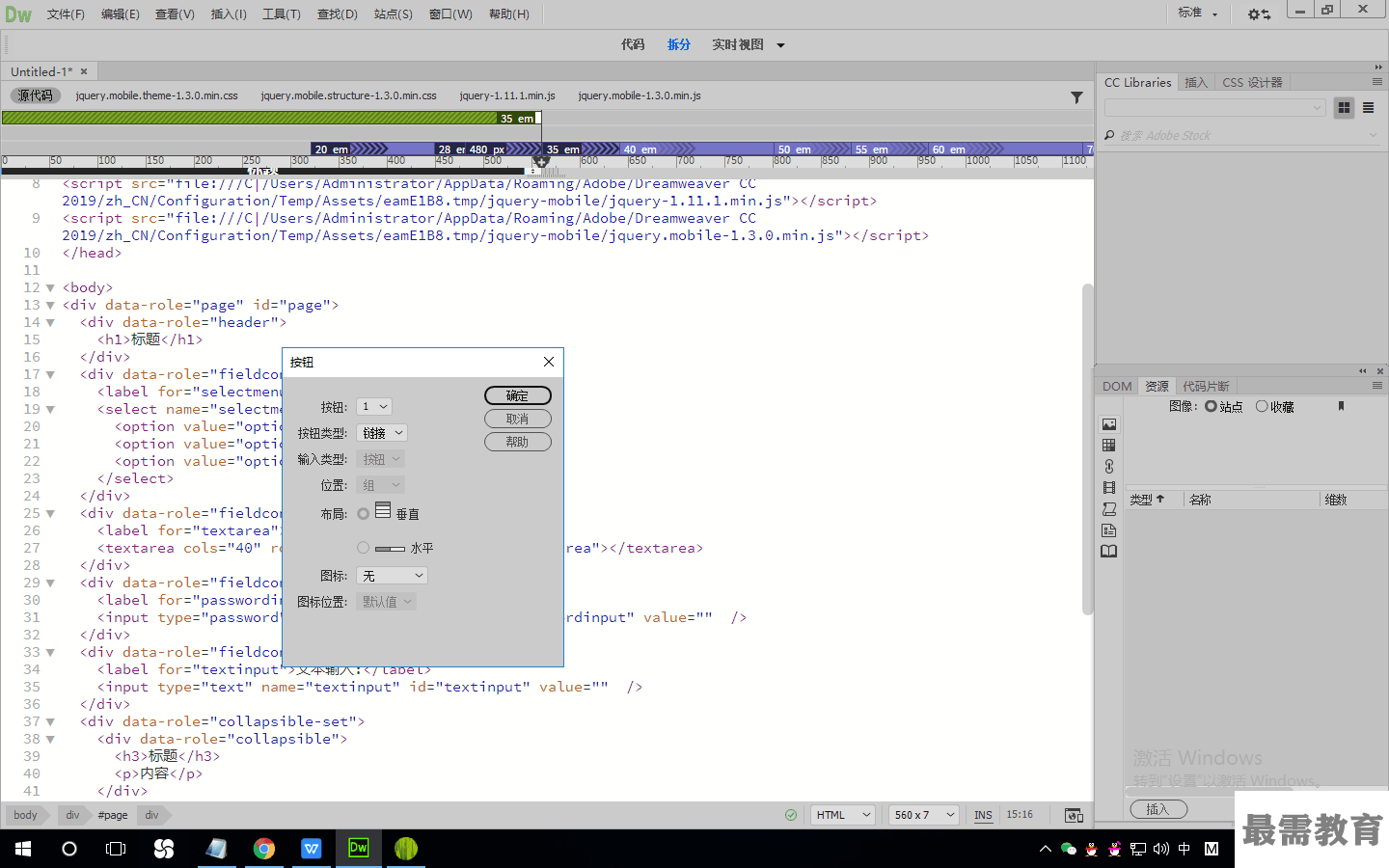Select the Media category in Assets panel
The height and width of the screenshot is (868, 1389).
pyautogui.click(x=1109, y=488)
